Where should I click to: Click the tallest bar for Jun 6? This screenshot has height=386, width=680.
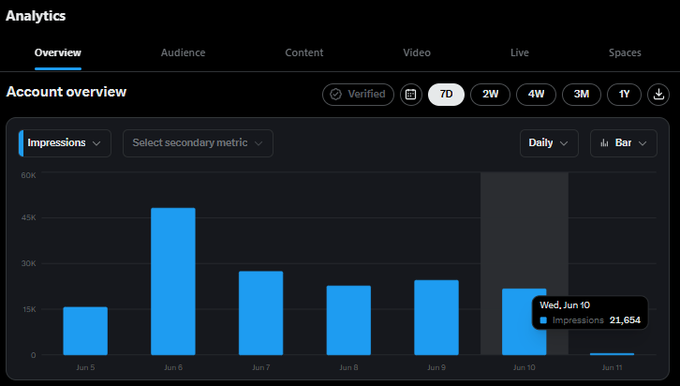[173, 281]
